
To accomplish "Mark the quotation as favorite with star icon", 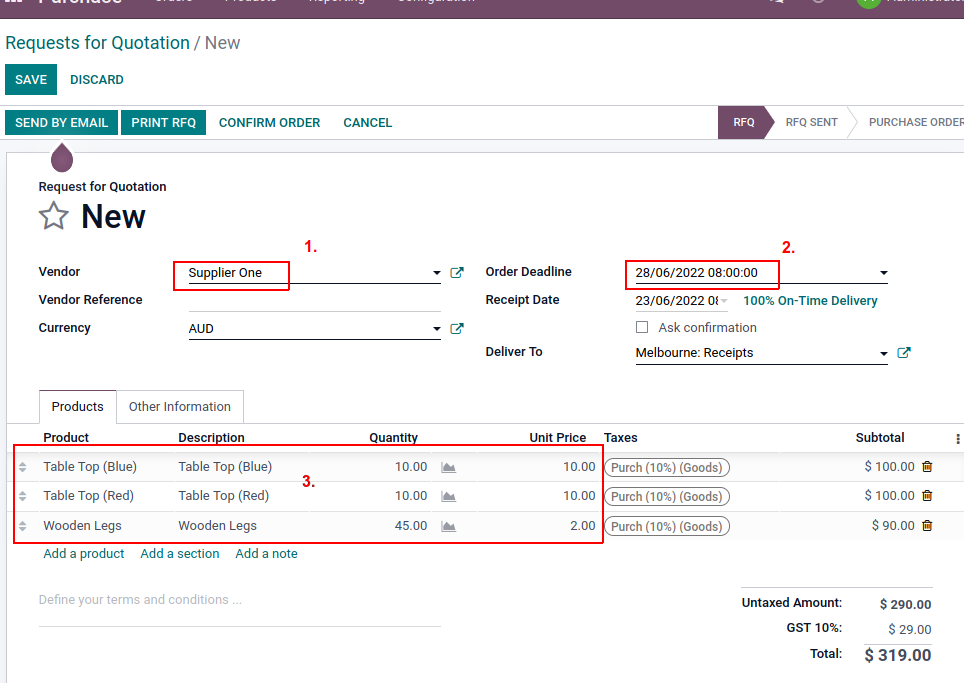I will click(x=53, y=216).
